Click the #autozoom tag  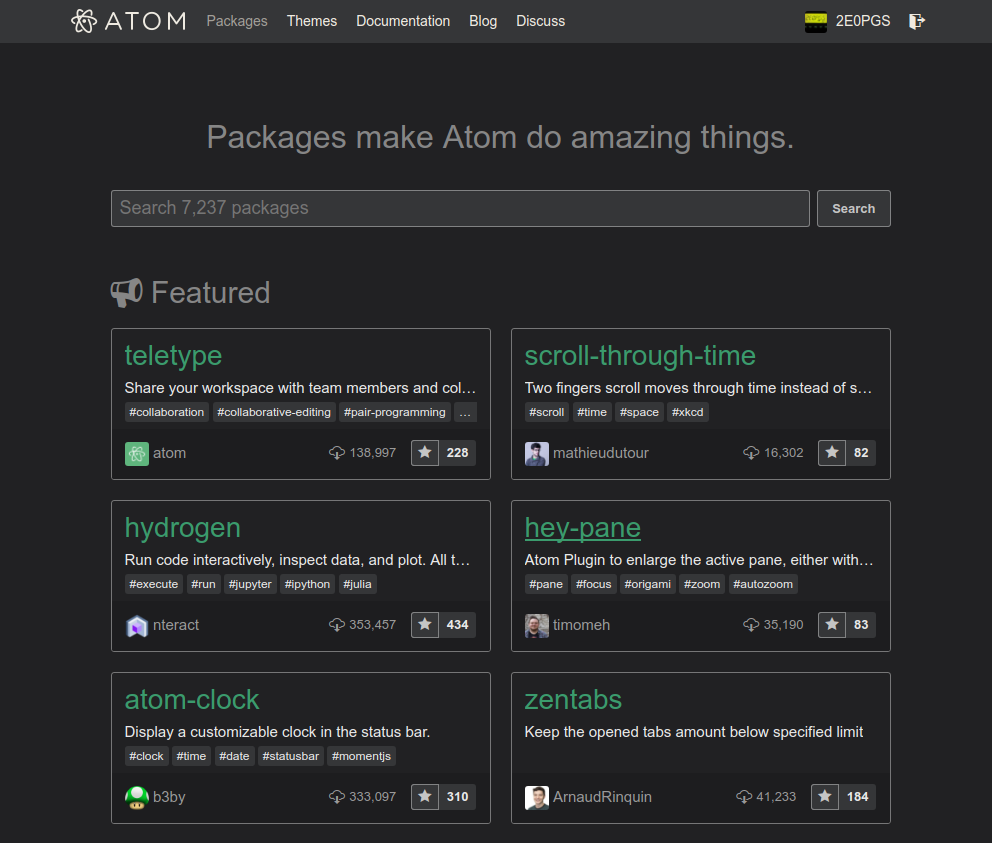coord(763,584)
